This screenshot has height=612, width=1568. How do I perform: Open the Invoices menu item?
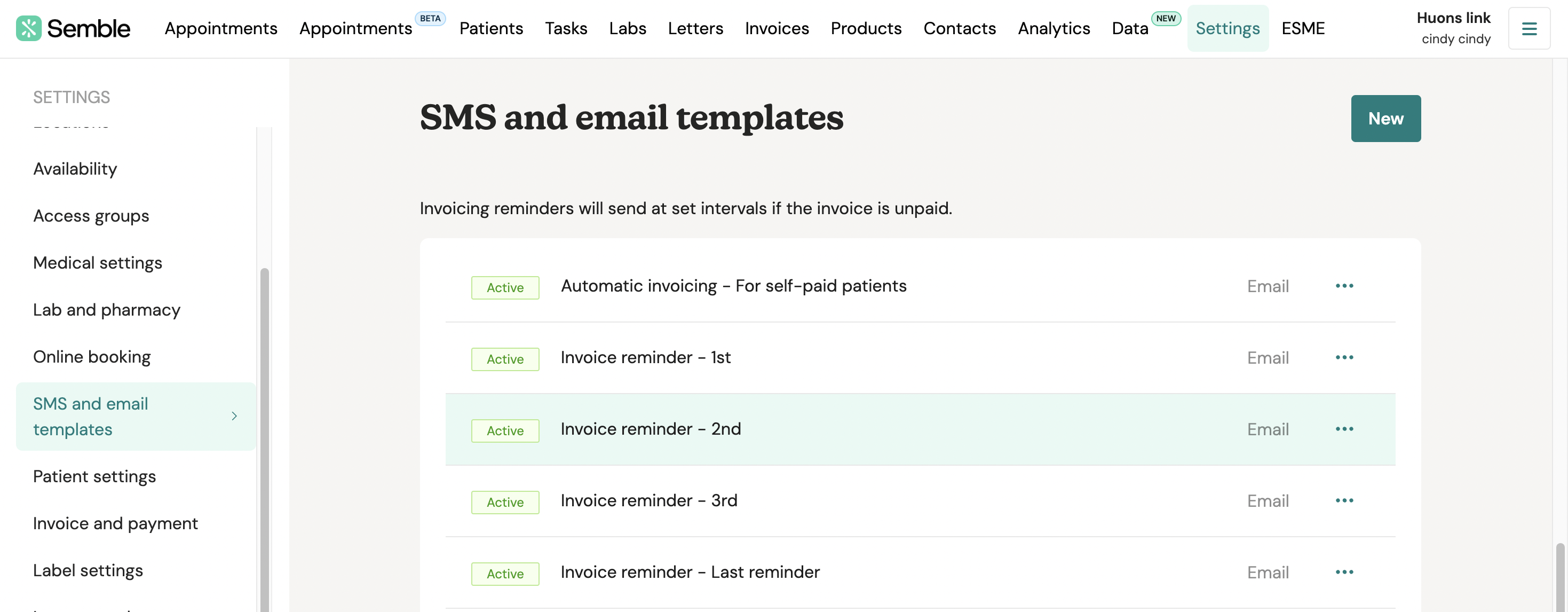click(x=777, y=28)
